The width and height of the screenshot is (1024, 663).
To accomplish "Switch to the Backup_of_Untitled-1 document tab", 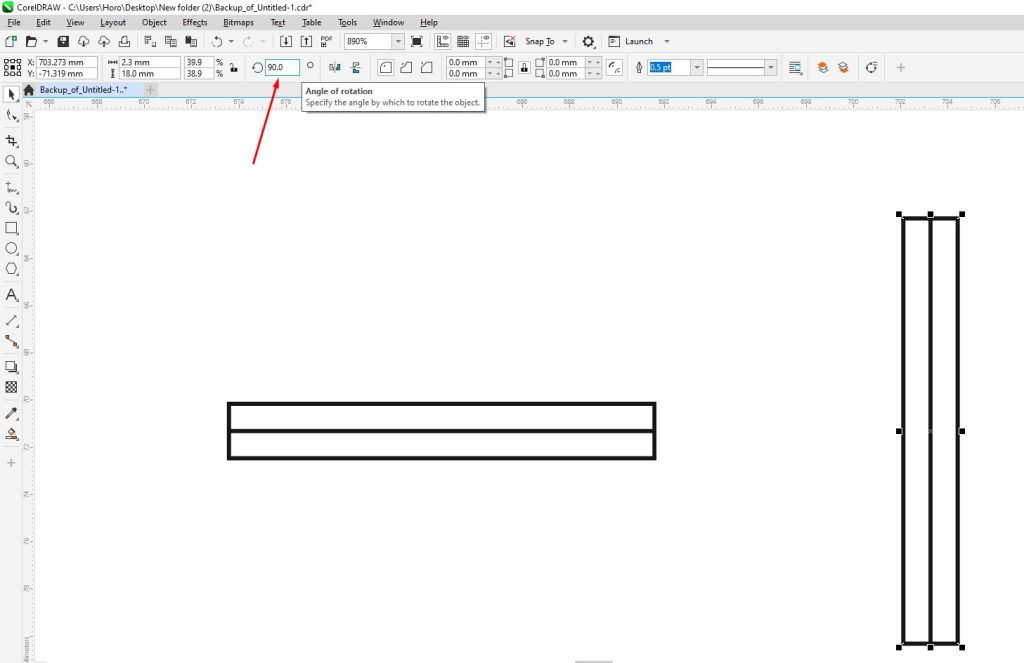I will click(85, 89).
